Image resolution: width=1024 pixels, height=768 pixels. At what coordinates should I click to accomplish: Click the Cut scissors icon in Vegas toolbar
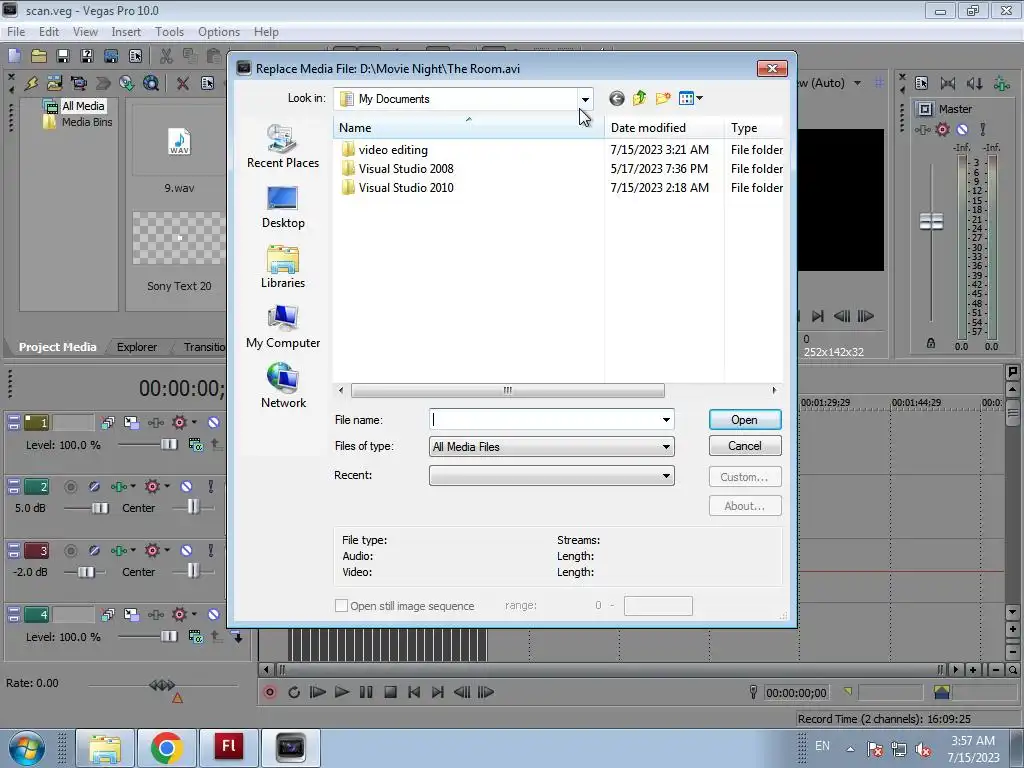tap(167, 56)
